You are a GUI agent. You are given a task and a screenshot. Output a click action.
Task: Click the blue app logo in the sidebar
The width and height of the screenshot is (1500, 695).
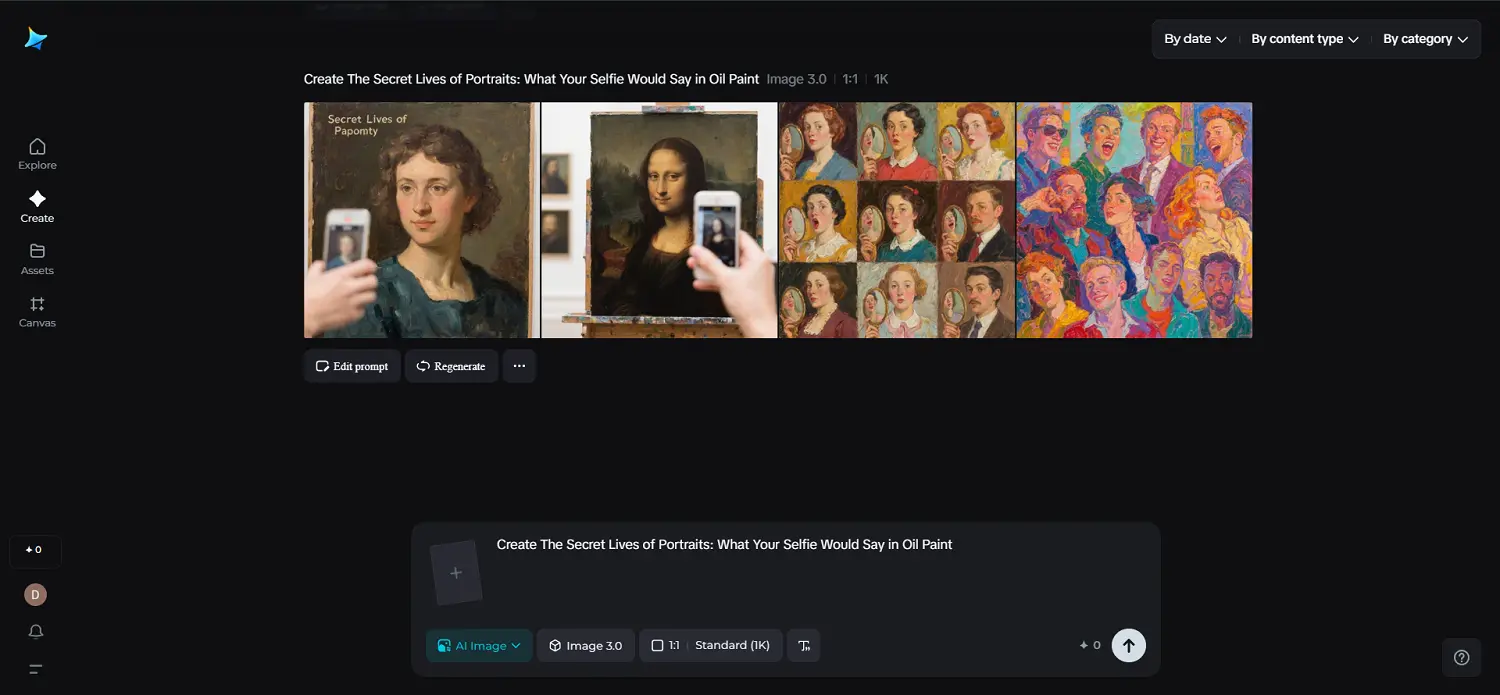click(x=36, y=38)
